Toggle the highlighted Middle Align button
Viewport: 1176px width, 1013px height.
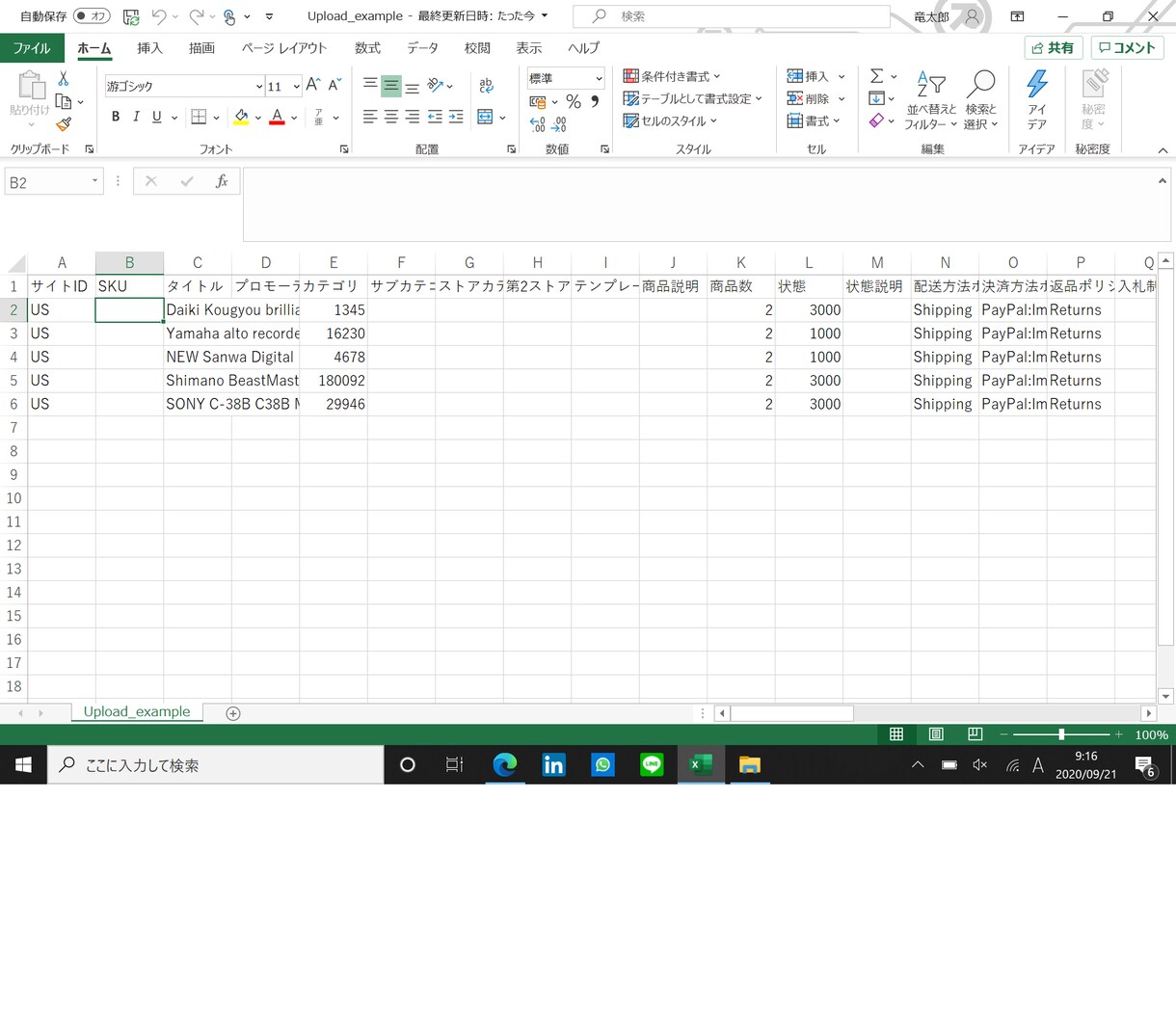(391, 86)
